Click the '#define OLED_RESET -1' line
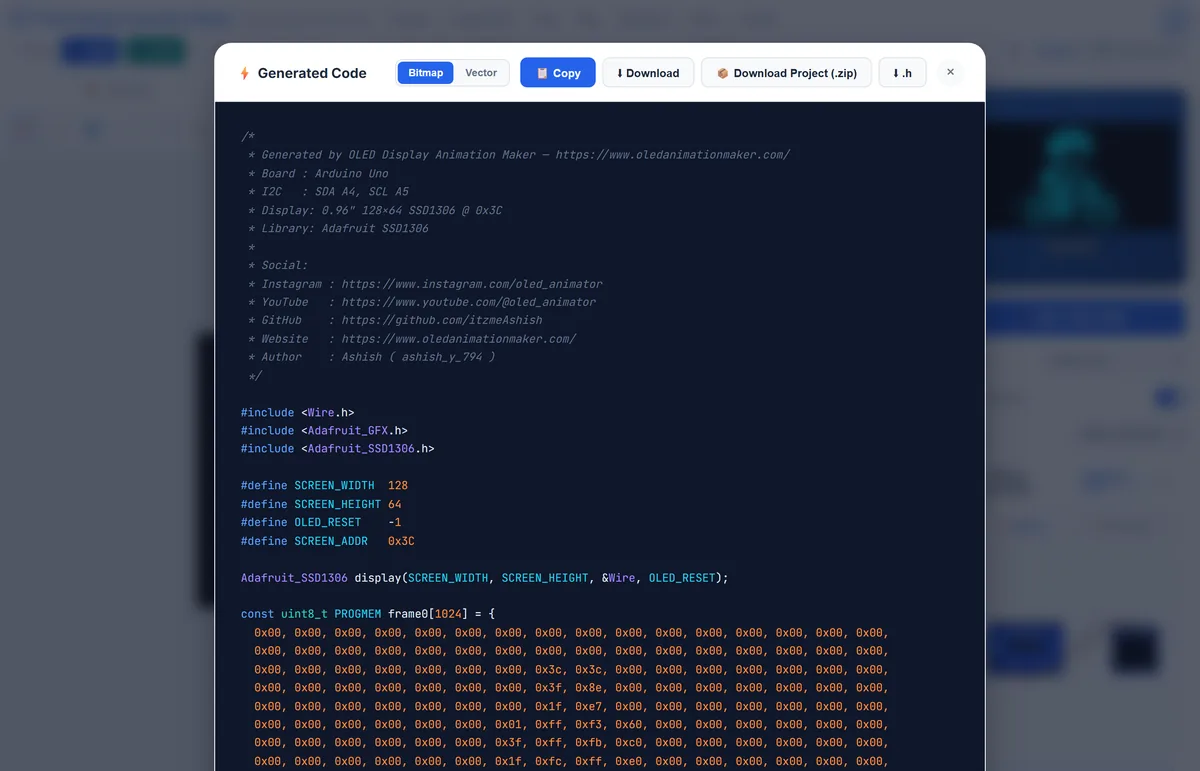Image resolution: width=1200 pixels, height=771 pixels. tap(321, 522)
